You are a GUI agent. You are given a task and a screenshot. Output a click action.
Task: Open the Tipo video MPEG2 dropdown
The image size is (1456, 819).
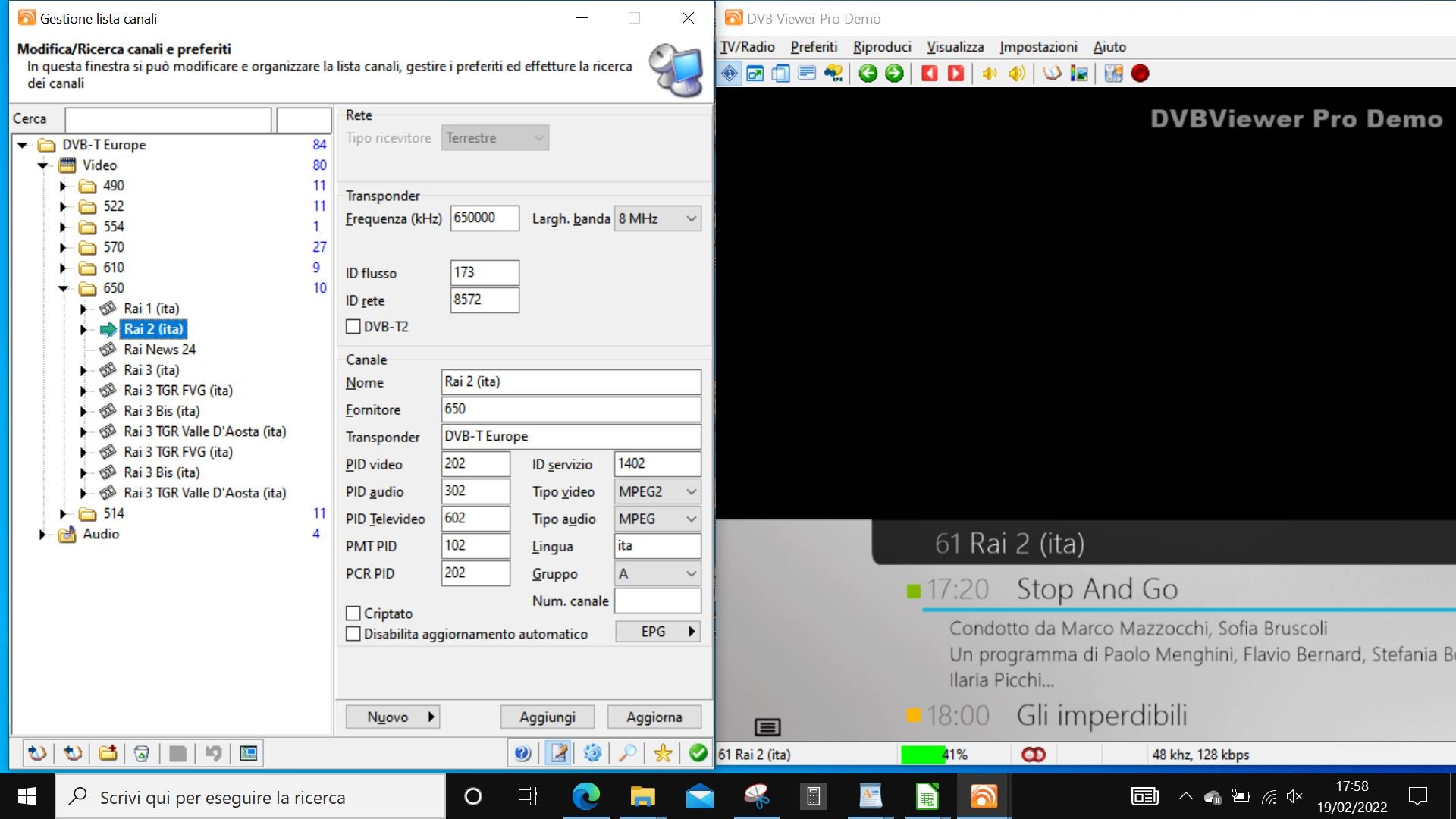(657, 491)
